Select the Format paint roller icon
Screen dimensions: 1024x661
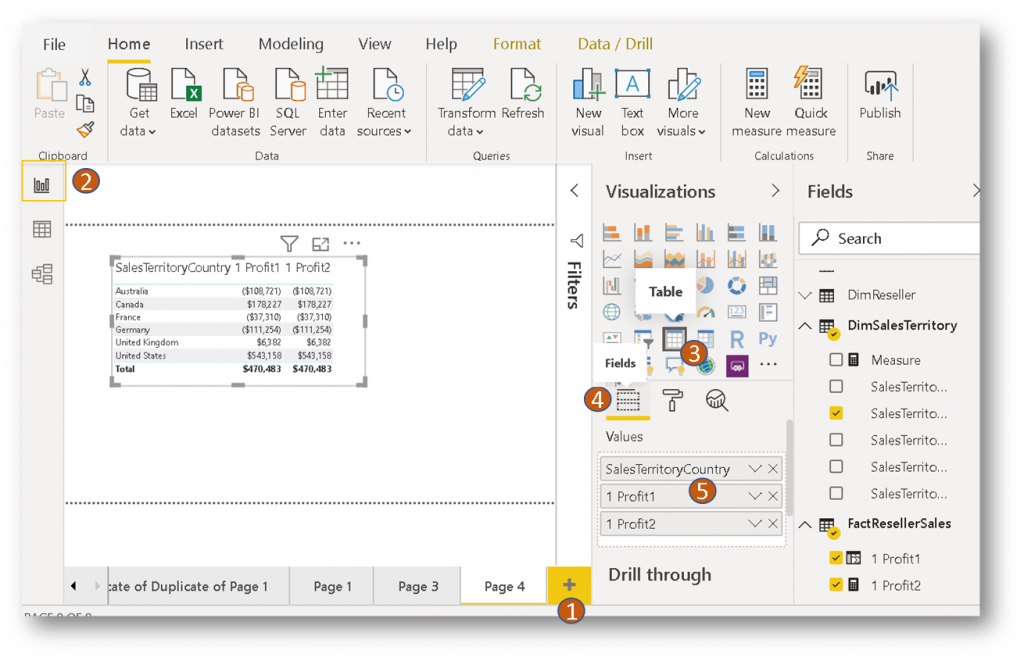[672, 401]
